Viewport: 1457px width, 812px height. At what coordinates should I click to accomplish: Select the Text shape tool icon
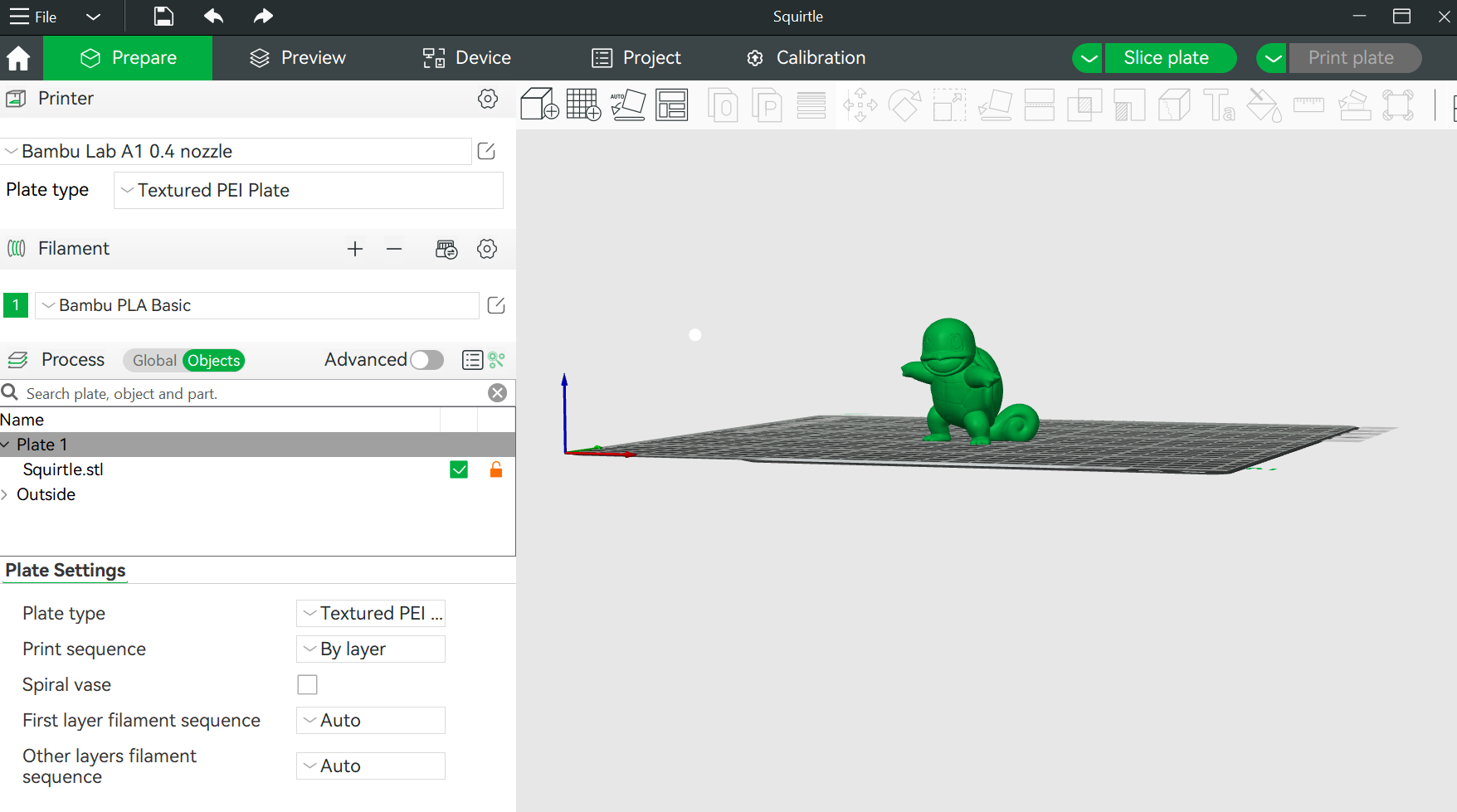(1219, 105)
